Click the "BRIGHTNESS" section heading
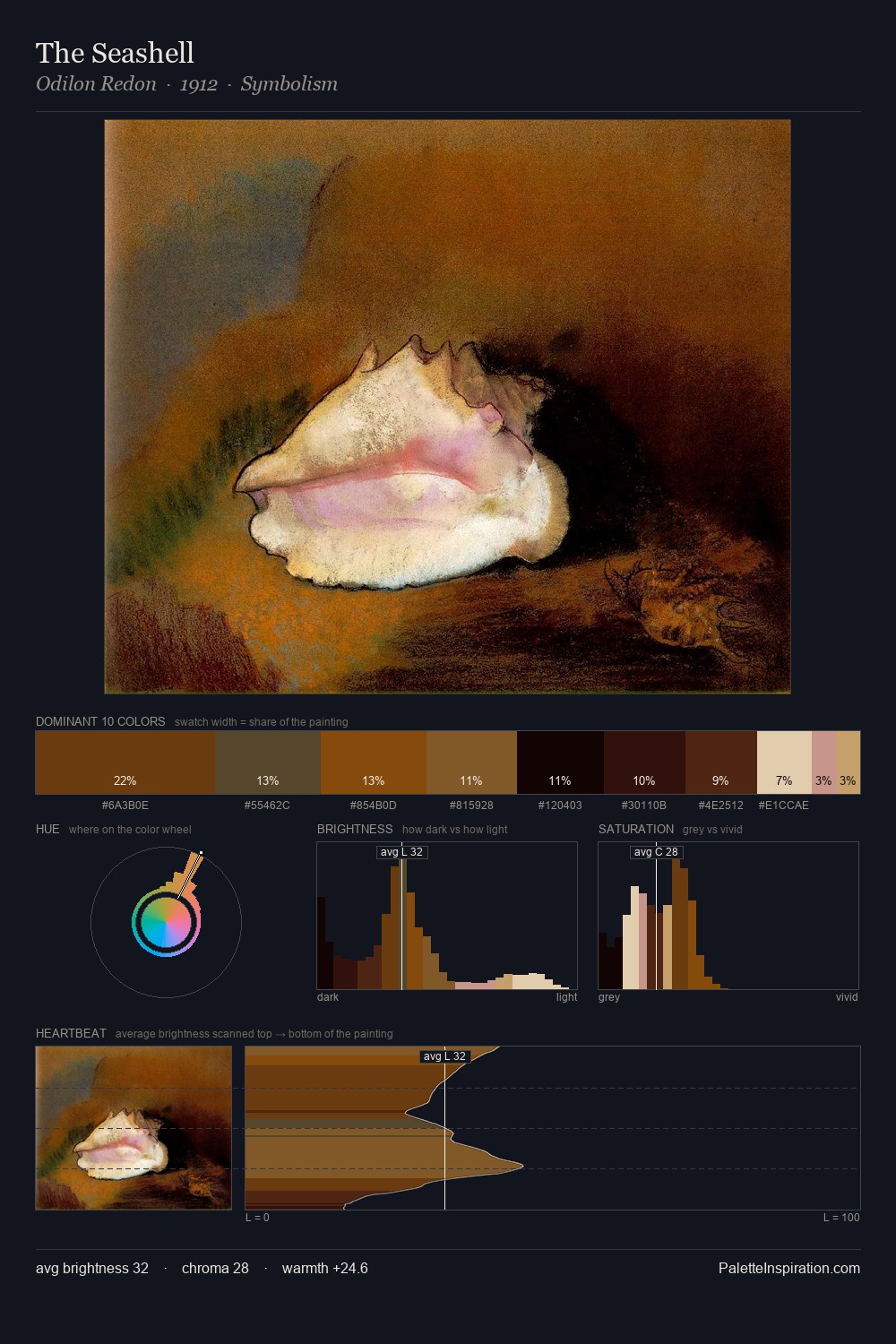Screen dimensions: 896x1344 coord(355,829)
